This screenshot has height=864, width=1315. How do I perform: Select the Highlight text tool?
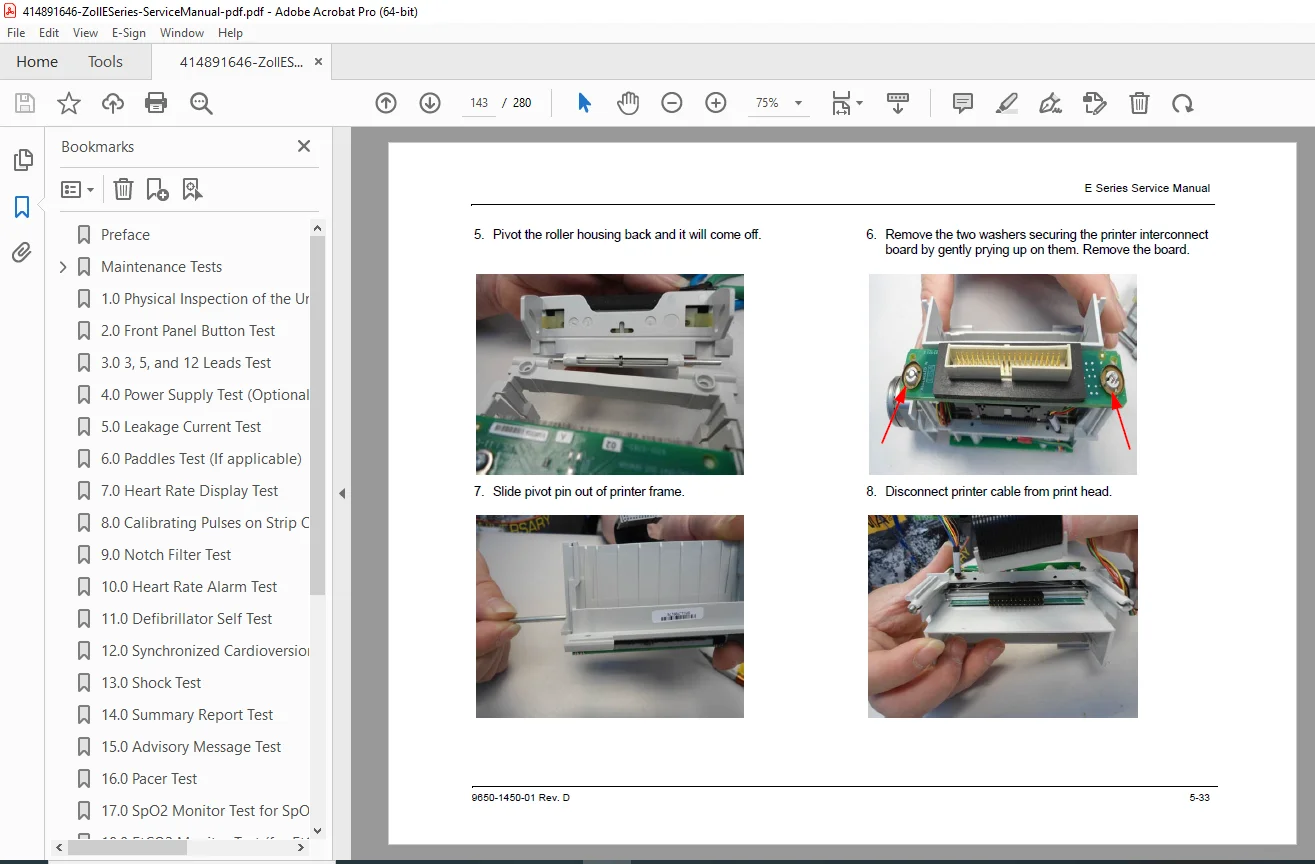(x=1007, y=103)
